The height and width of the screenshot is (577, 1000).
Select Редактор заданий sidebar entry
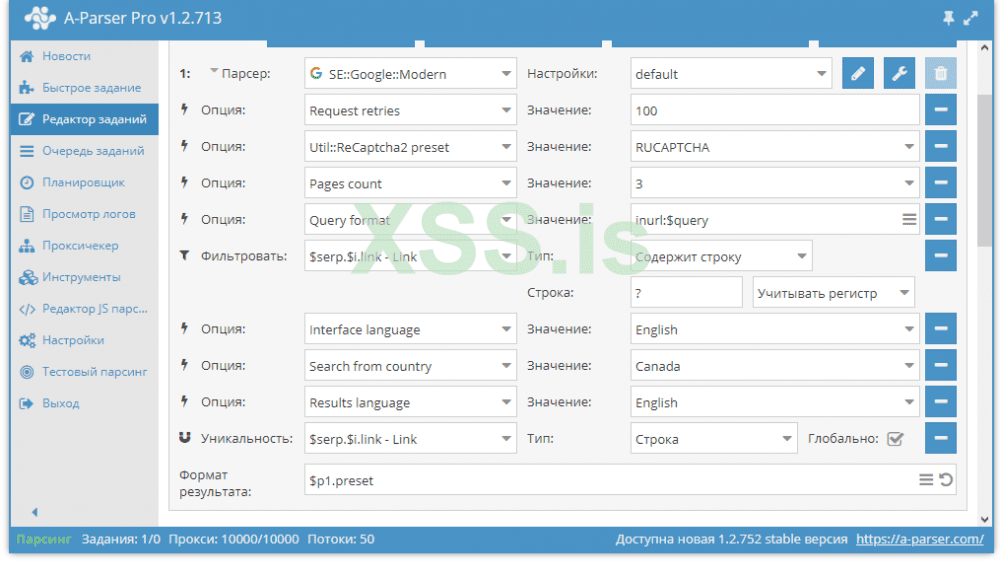(84, 119)
